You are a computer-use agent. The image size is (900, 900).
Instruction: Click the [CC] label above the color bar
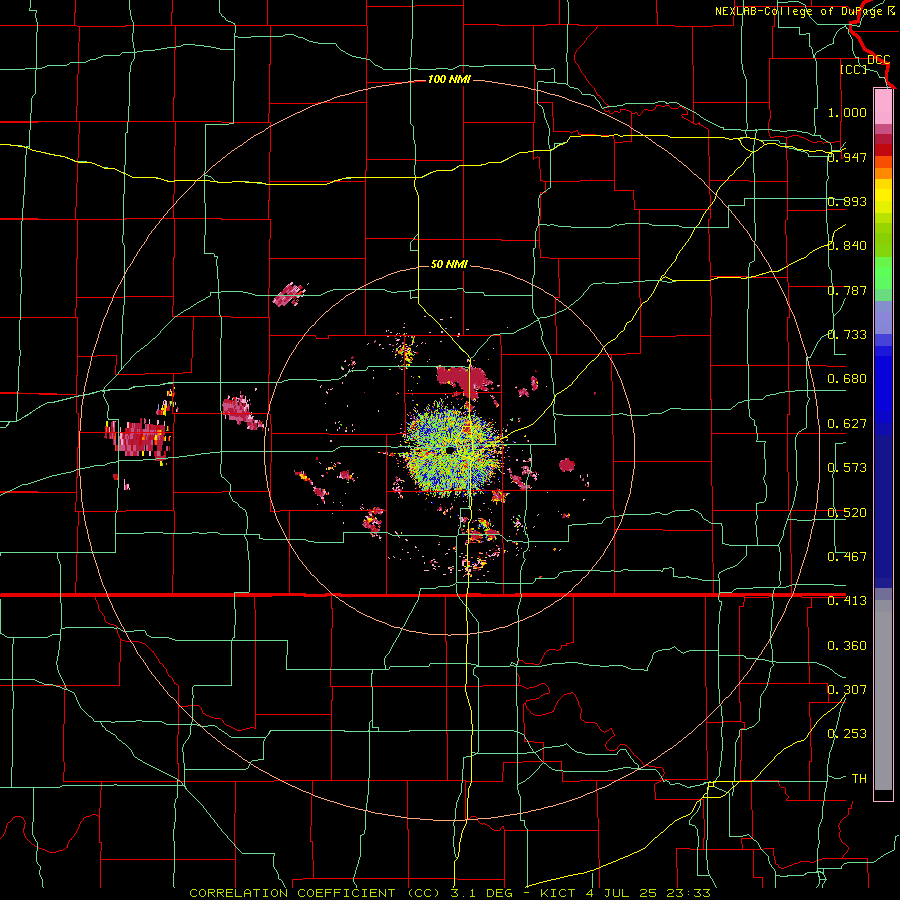[853, 69]
